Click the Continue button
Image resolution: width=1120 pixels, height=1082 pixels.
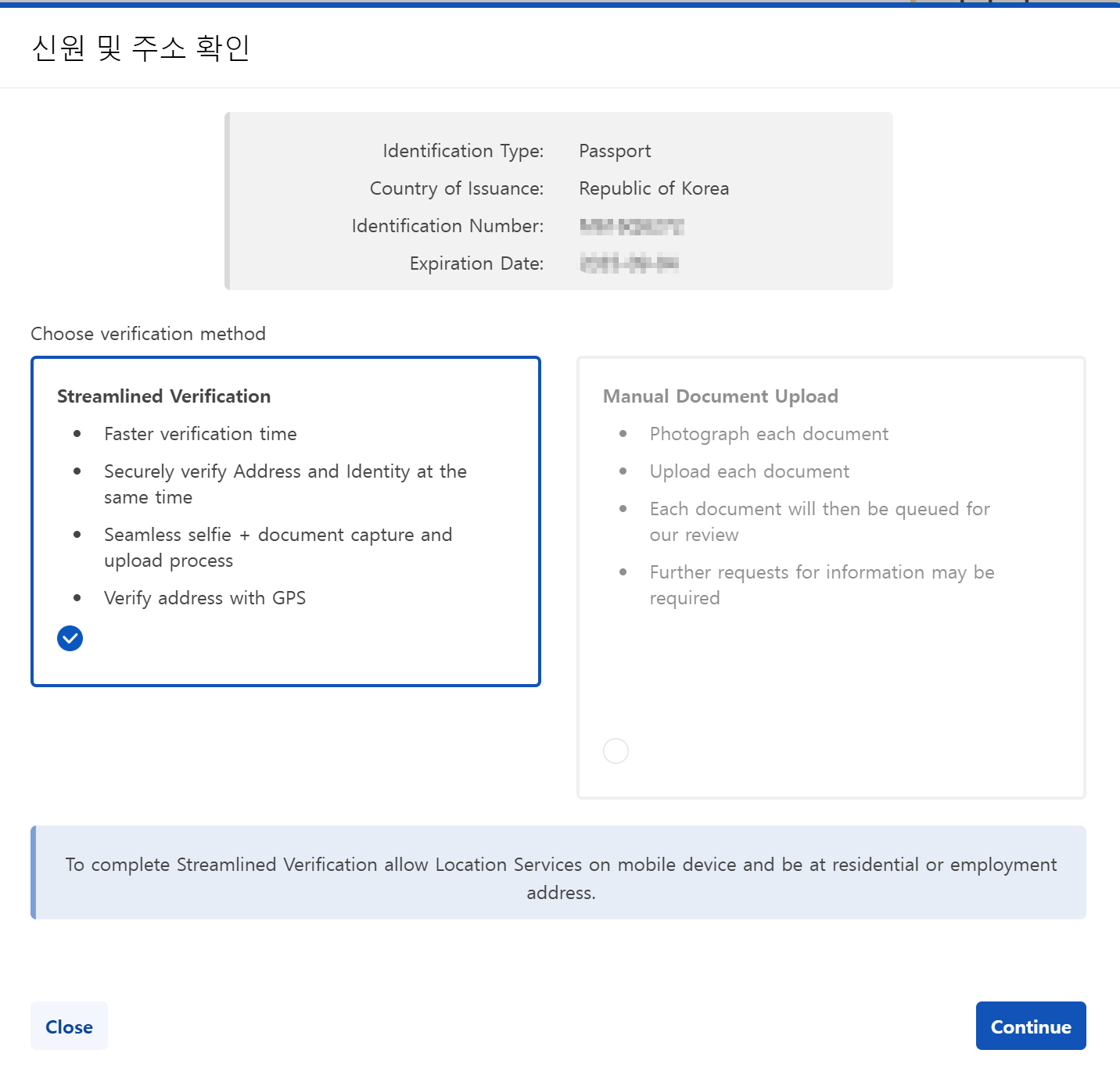coord(1031,1026)
